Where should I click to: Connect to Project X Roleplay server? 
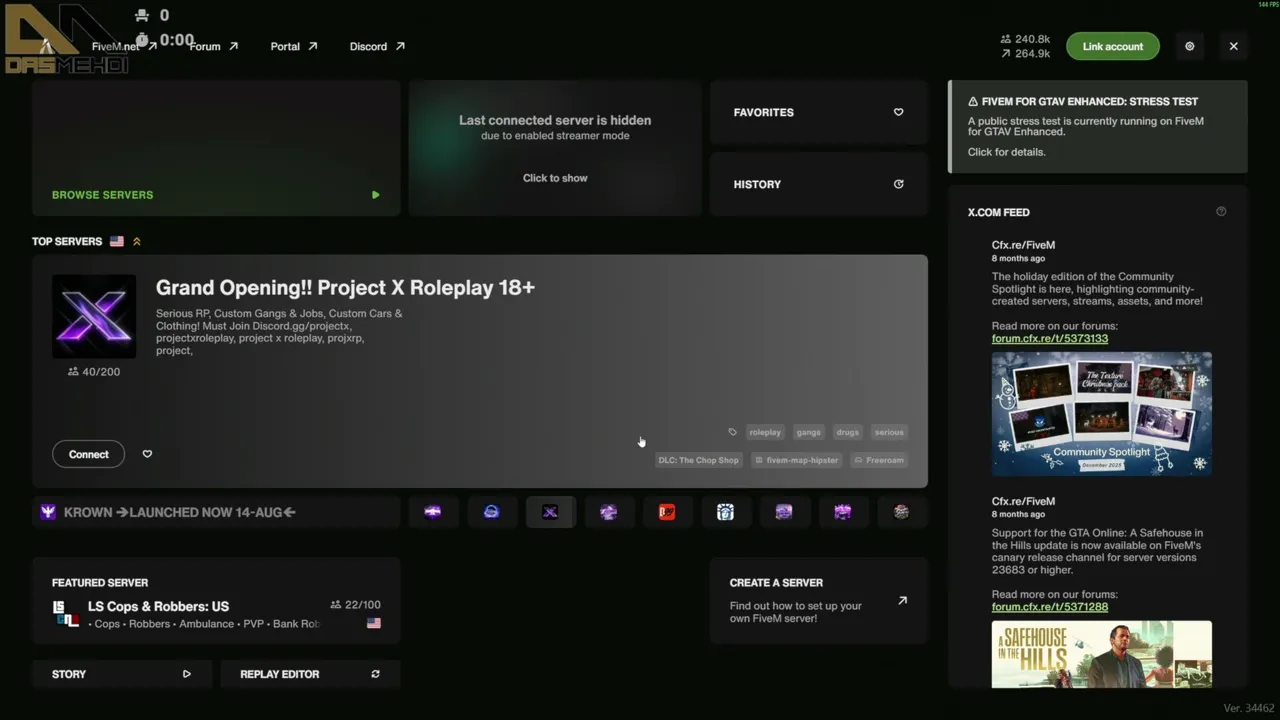pyautogui.click(x=89, y=454)
